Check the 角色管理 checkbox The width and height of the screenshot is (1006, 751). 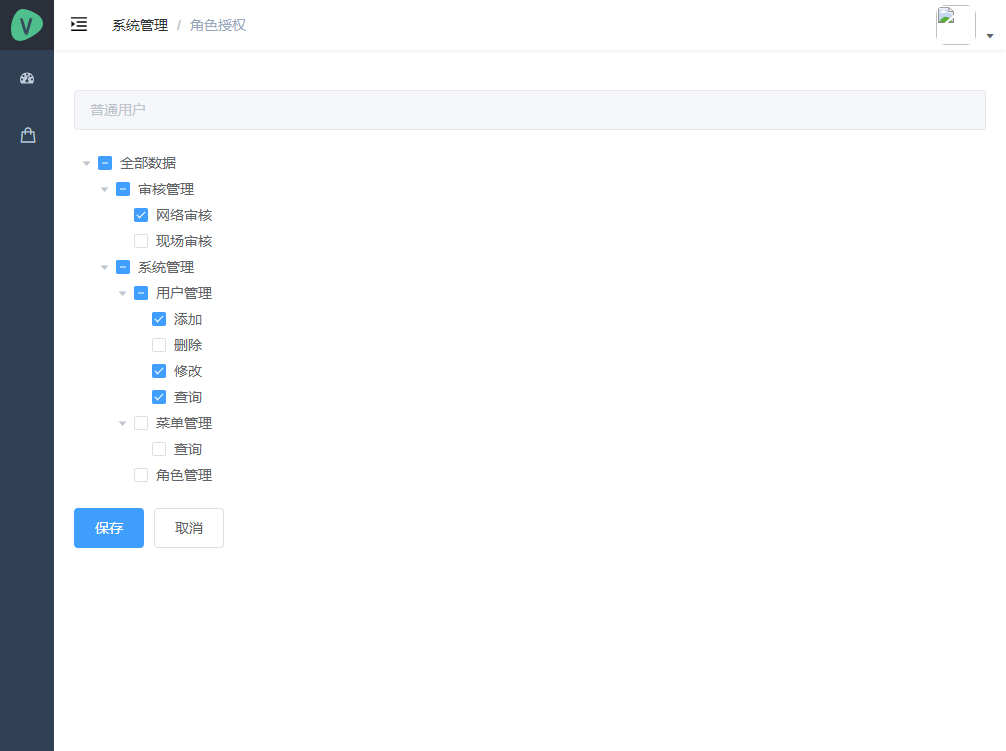point(141,475)
